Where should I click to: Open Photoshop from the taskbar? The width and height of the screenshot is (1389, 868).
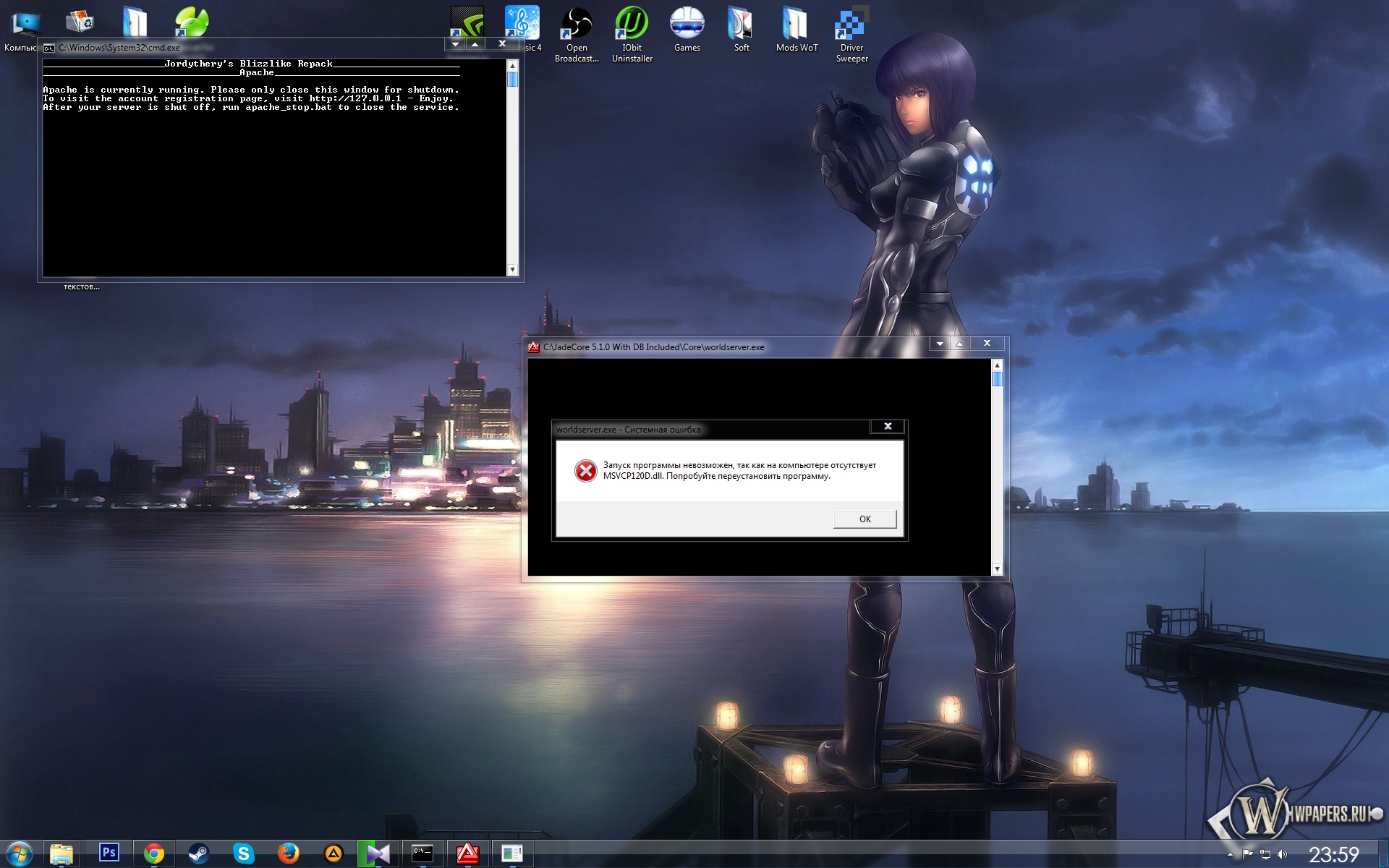pyautogui.click(x=109, y=854)
